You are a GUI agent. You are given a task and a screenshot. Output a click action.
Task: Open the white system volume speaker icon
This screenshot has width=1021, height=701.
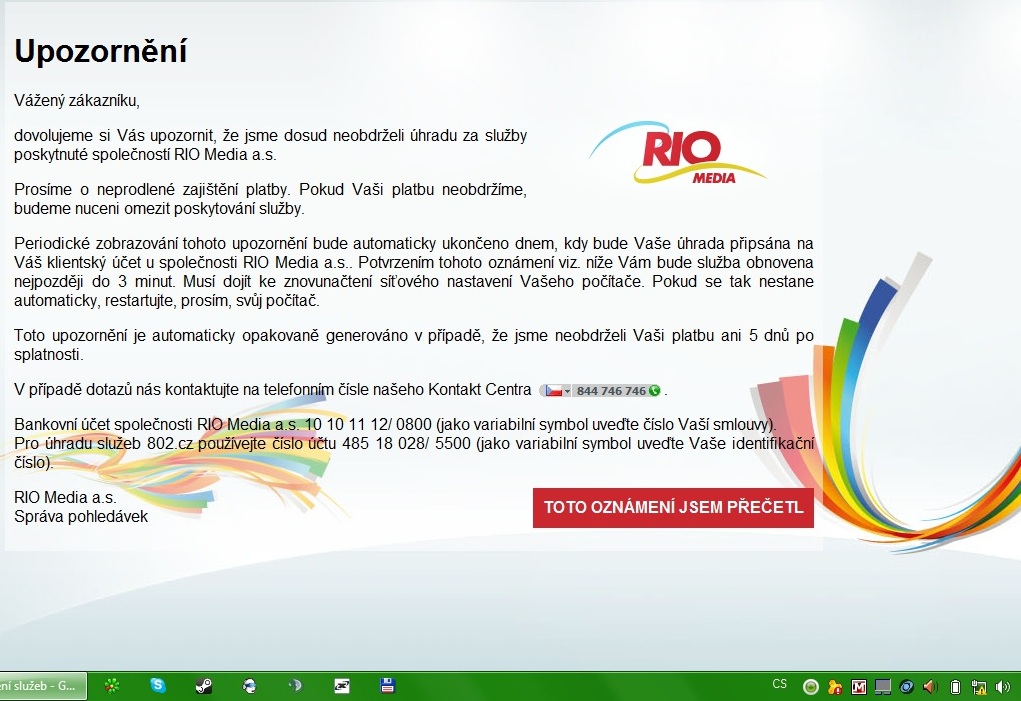coord(1003,687)
